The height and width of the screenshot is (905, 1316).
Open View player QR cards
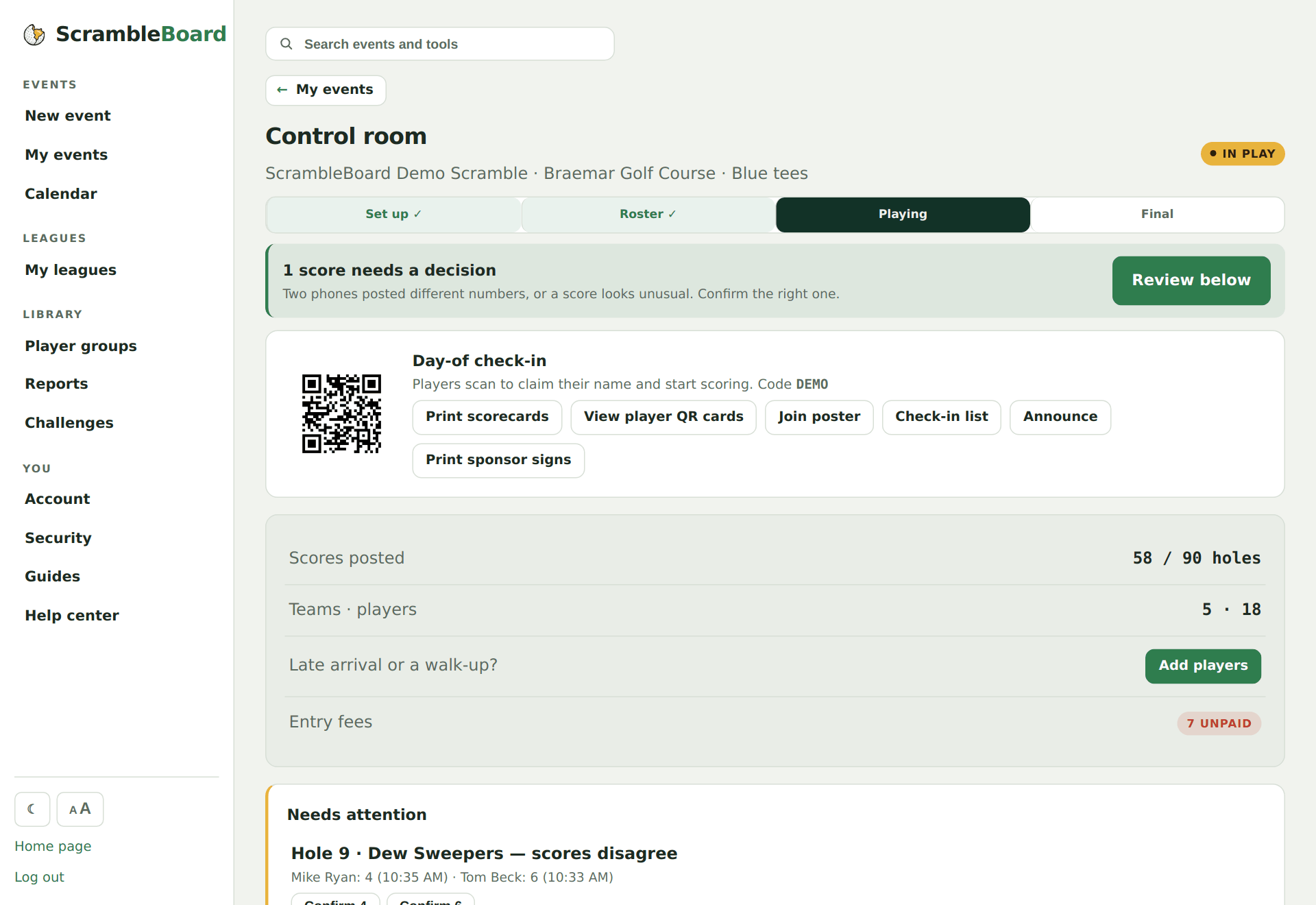coord(663,417)
